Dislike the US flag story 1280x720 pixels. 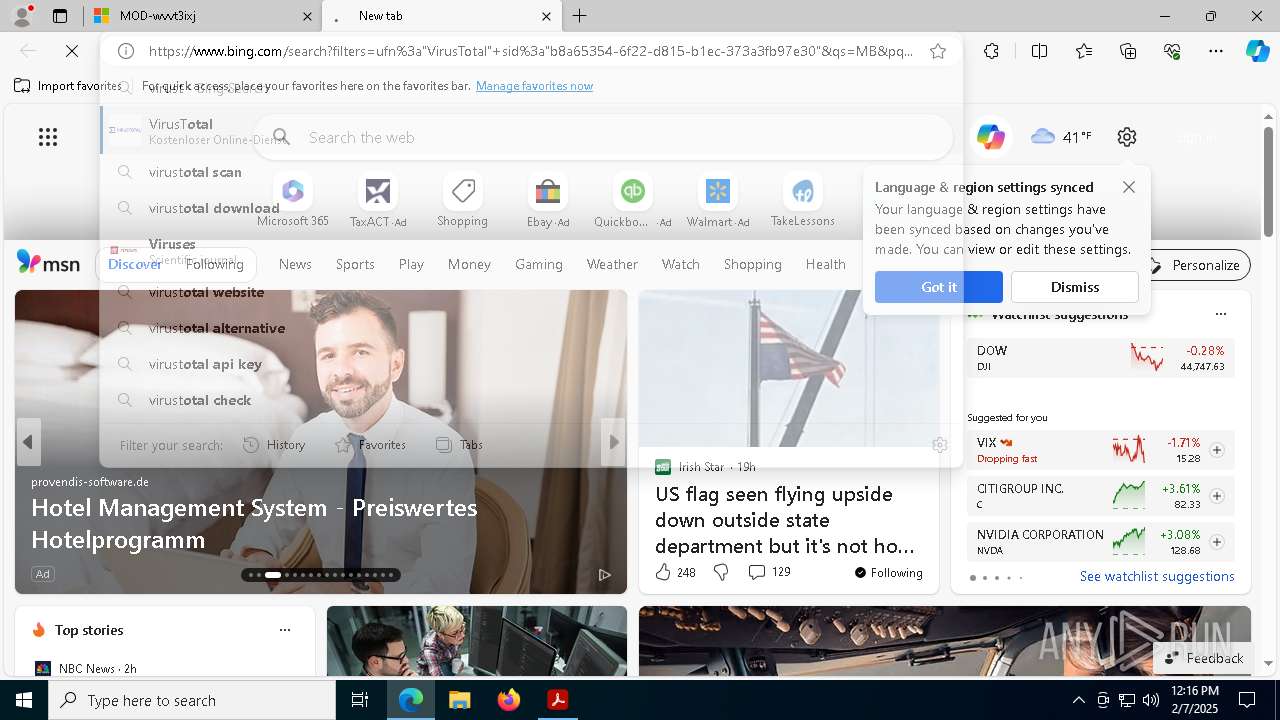pos(721,572)
